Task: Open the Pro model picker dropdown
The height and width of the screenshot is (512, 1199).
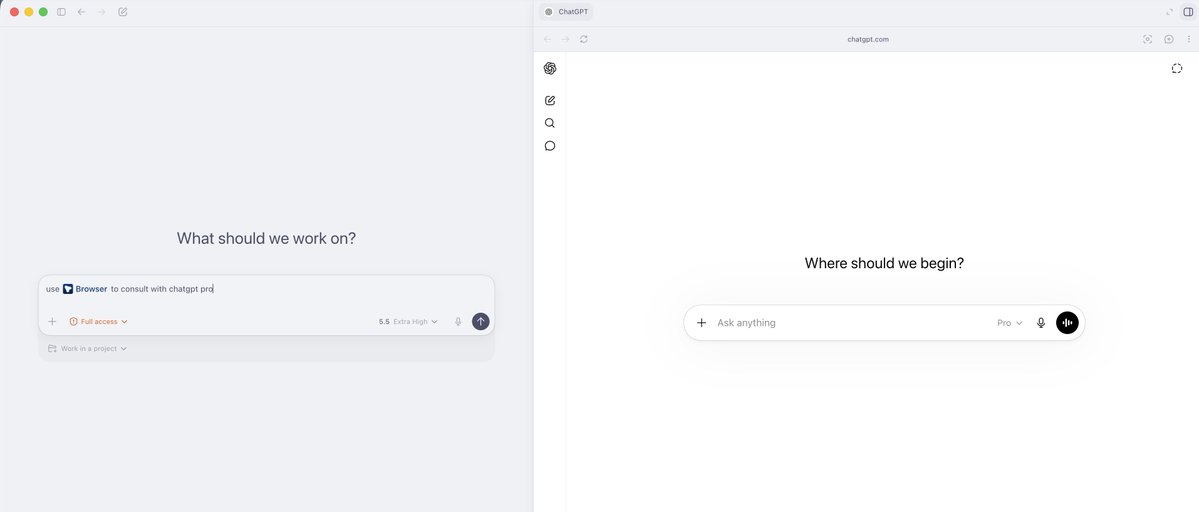Action: point(1009,323)
